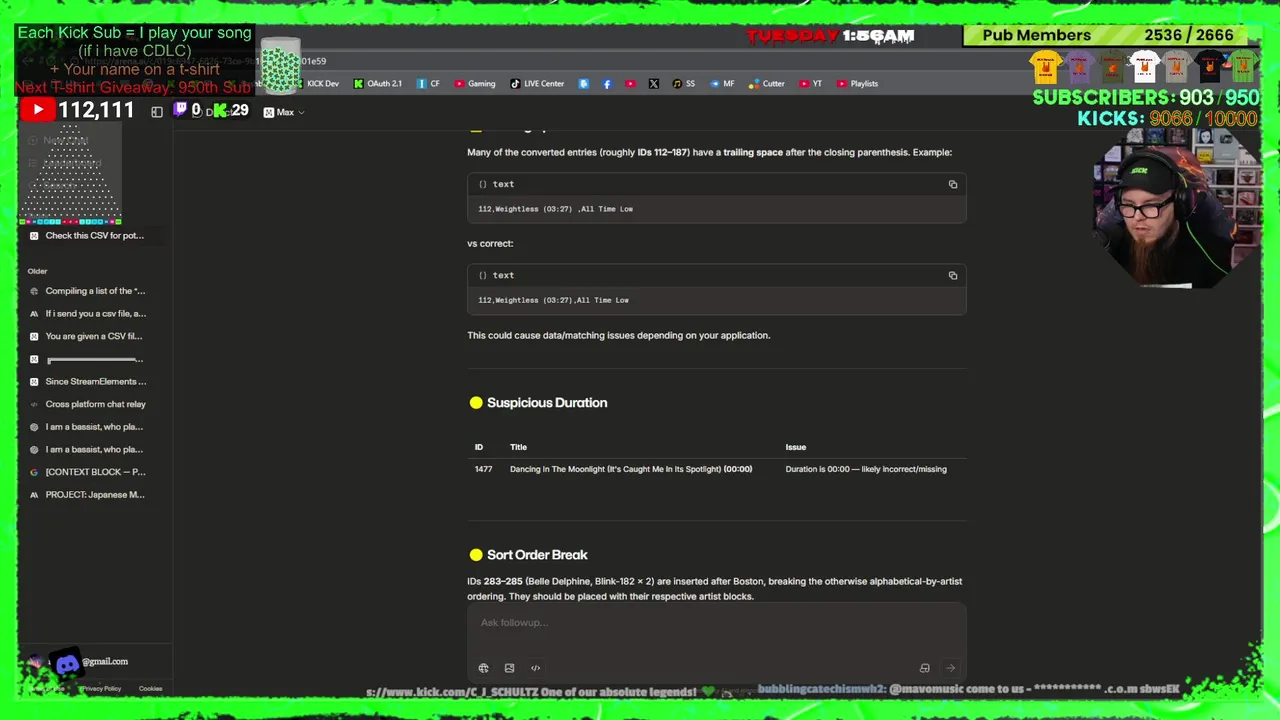Click the X (Twitter) bookmark icon

653,84
